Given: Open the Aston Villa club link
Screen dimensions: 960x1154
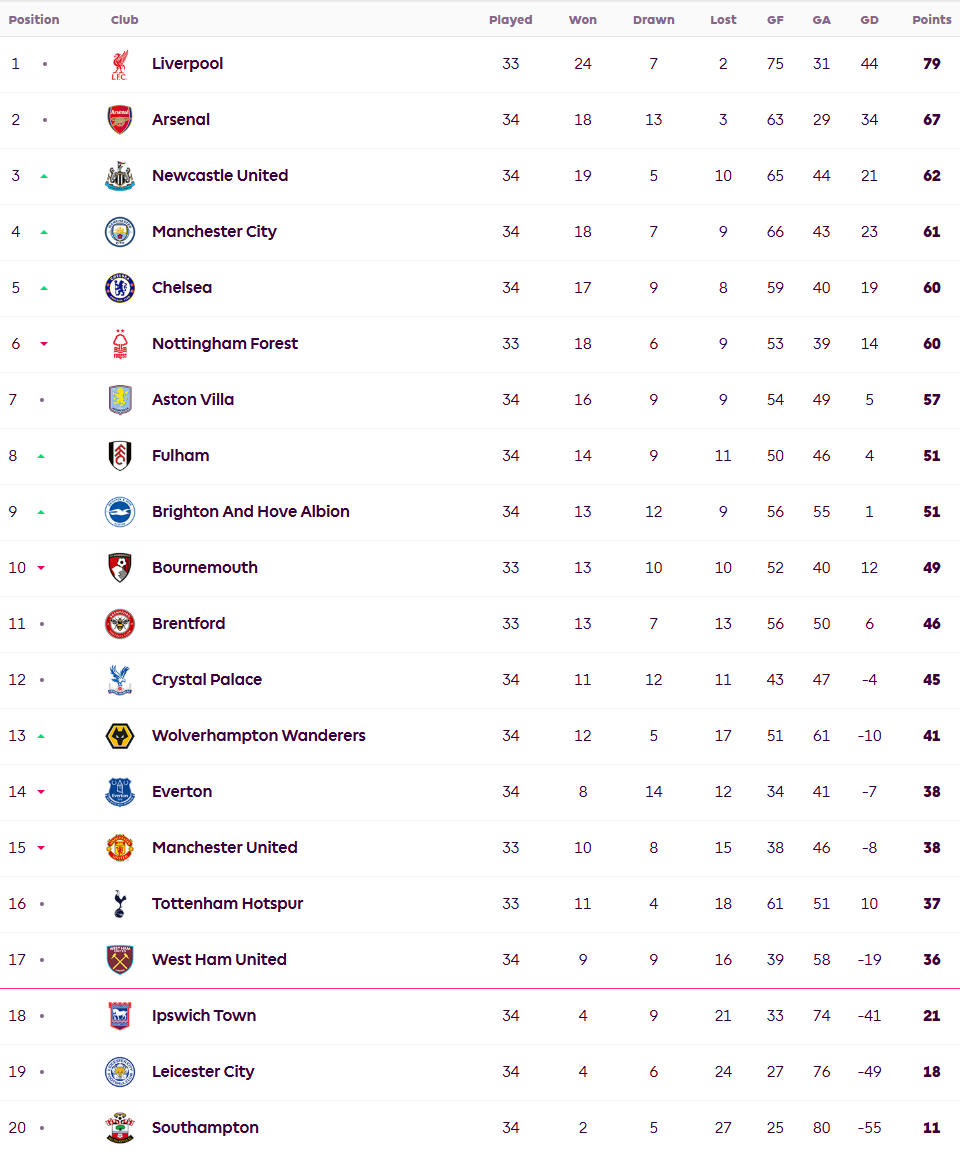Looking at the screenshot, I should point(193,400).
